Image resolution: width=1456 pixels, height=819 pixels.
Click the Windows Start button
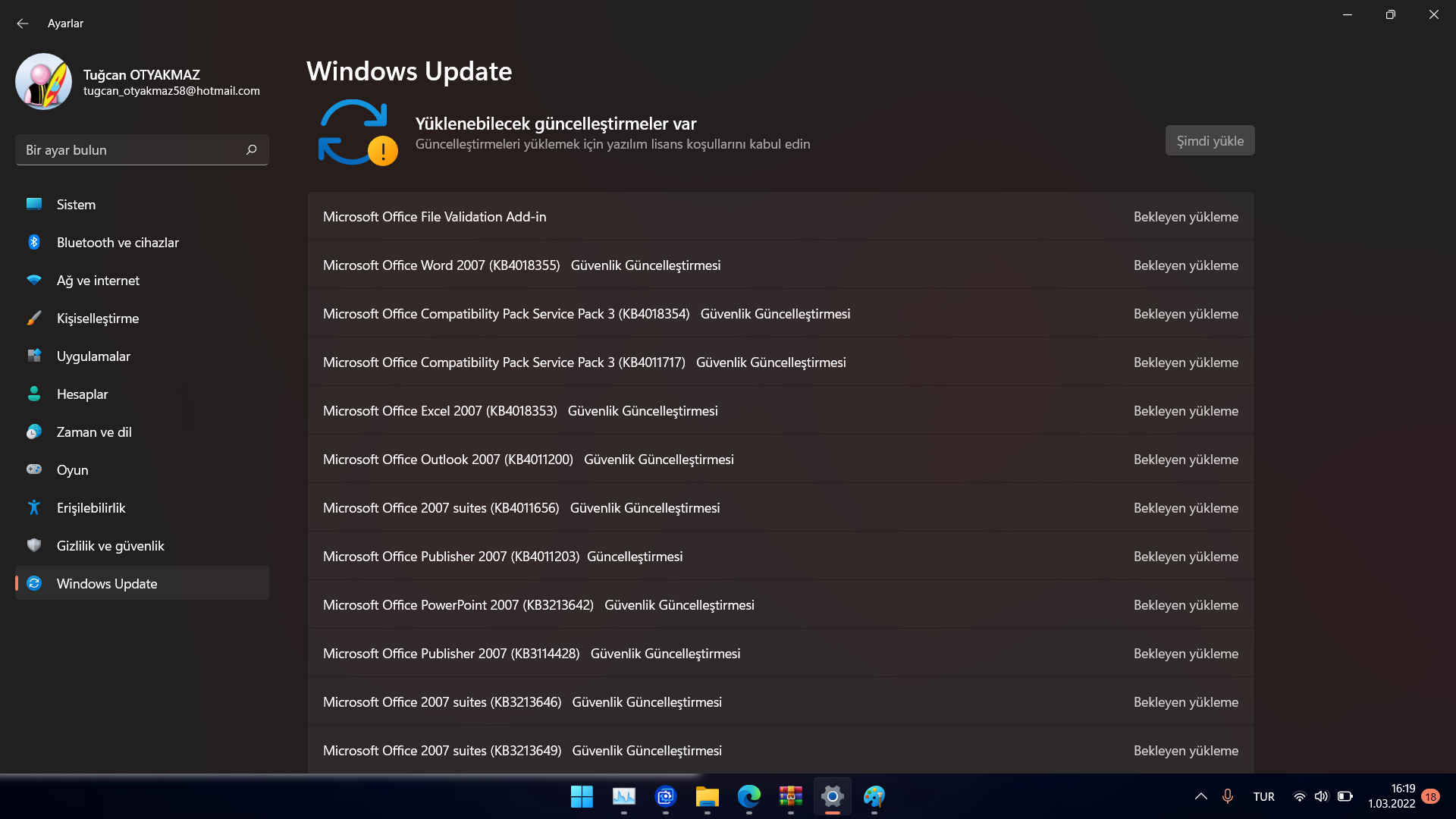pyautogui.click(x=582, y=796)
